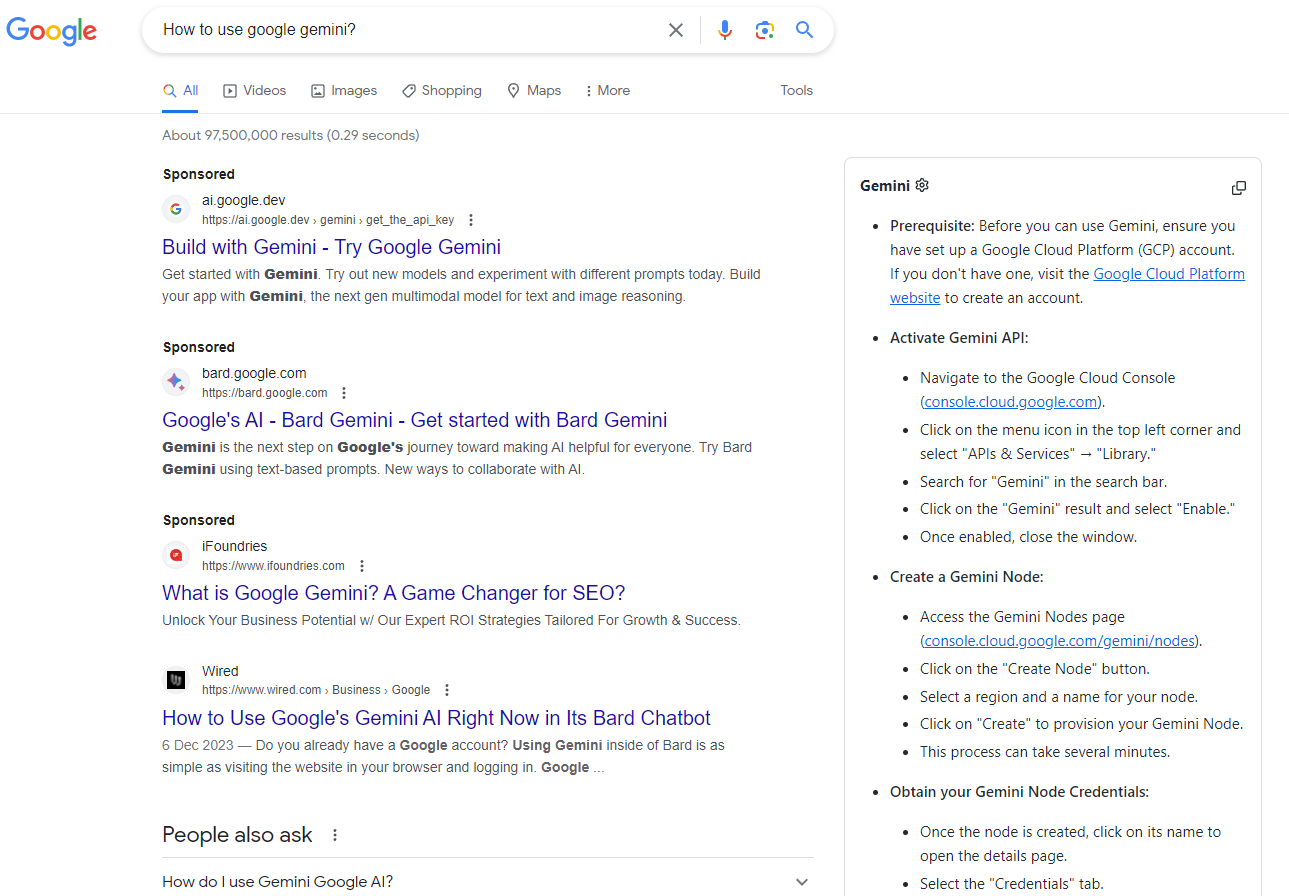Switch to the Maps tab
This screenshot has width=1289, height=896.
pos(533,90)
